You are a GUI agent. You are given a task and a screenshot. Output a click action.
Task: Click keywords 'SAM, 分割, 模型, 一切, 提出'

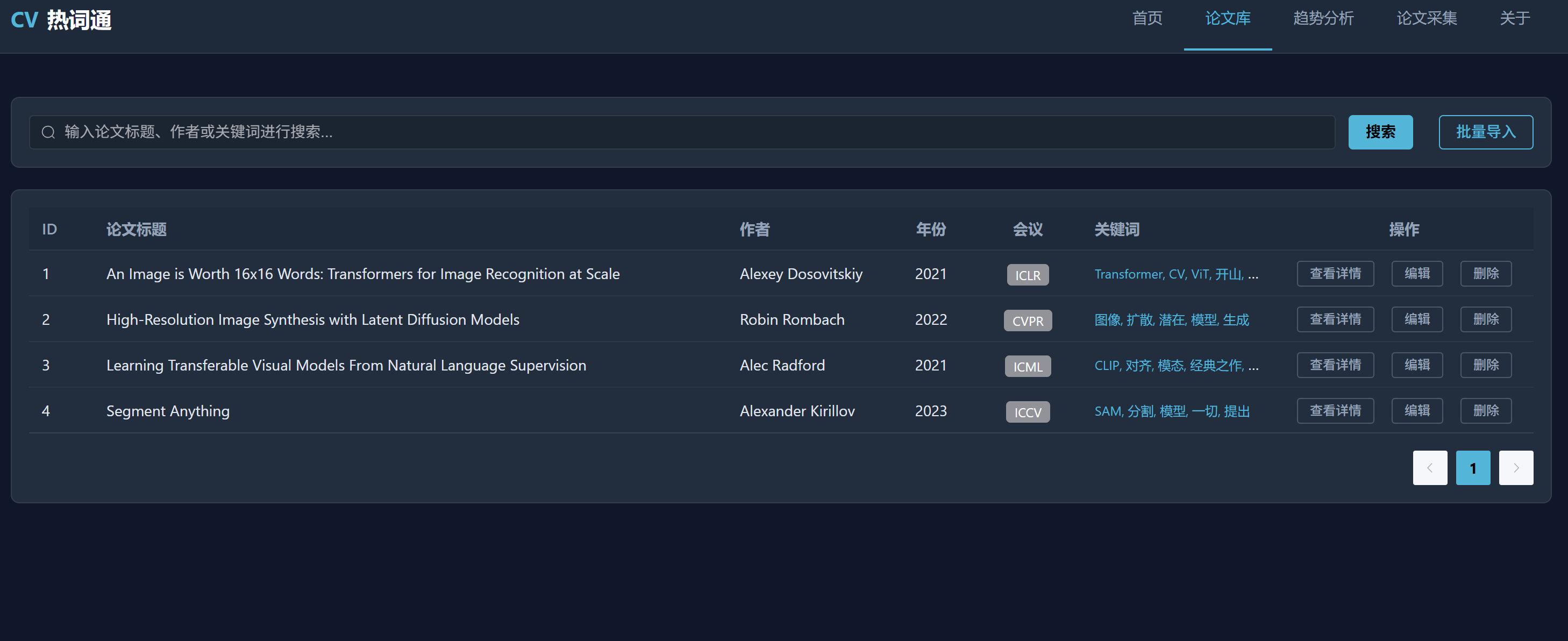(1172, 411)
